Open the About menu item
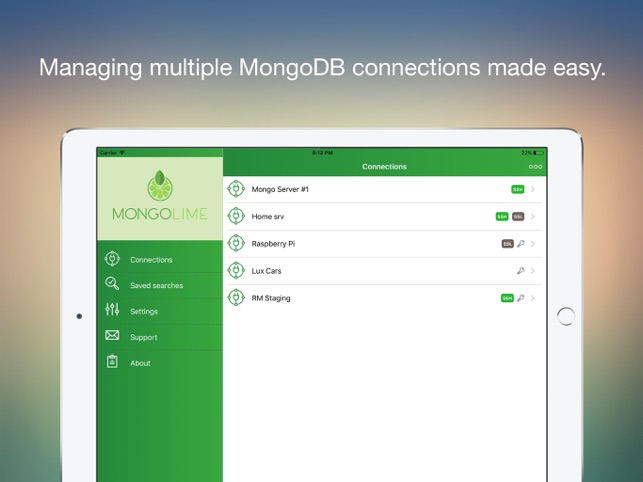643x482 pixels. point(160,363)
